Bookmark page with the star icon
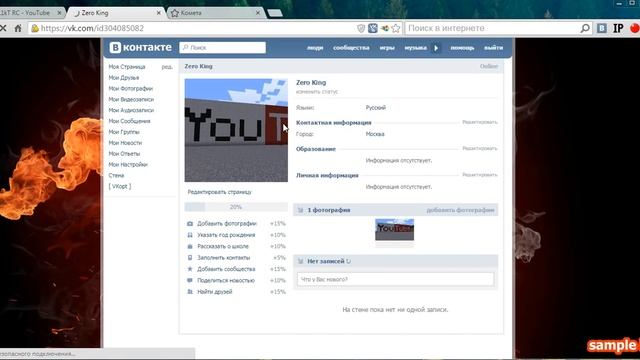This screenshot has width=640, height=360. pyautogui.click(x=396, y=28)
